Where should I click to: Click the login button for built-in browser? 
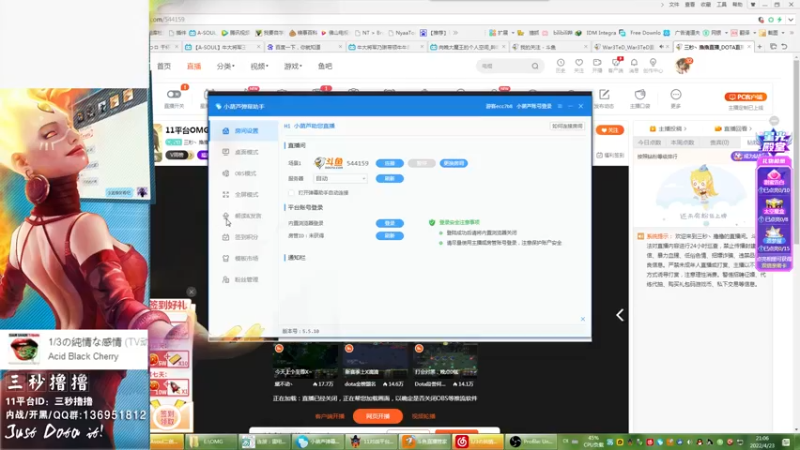coord(390,223)
